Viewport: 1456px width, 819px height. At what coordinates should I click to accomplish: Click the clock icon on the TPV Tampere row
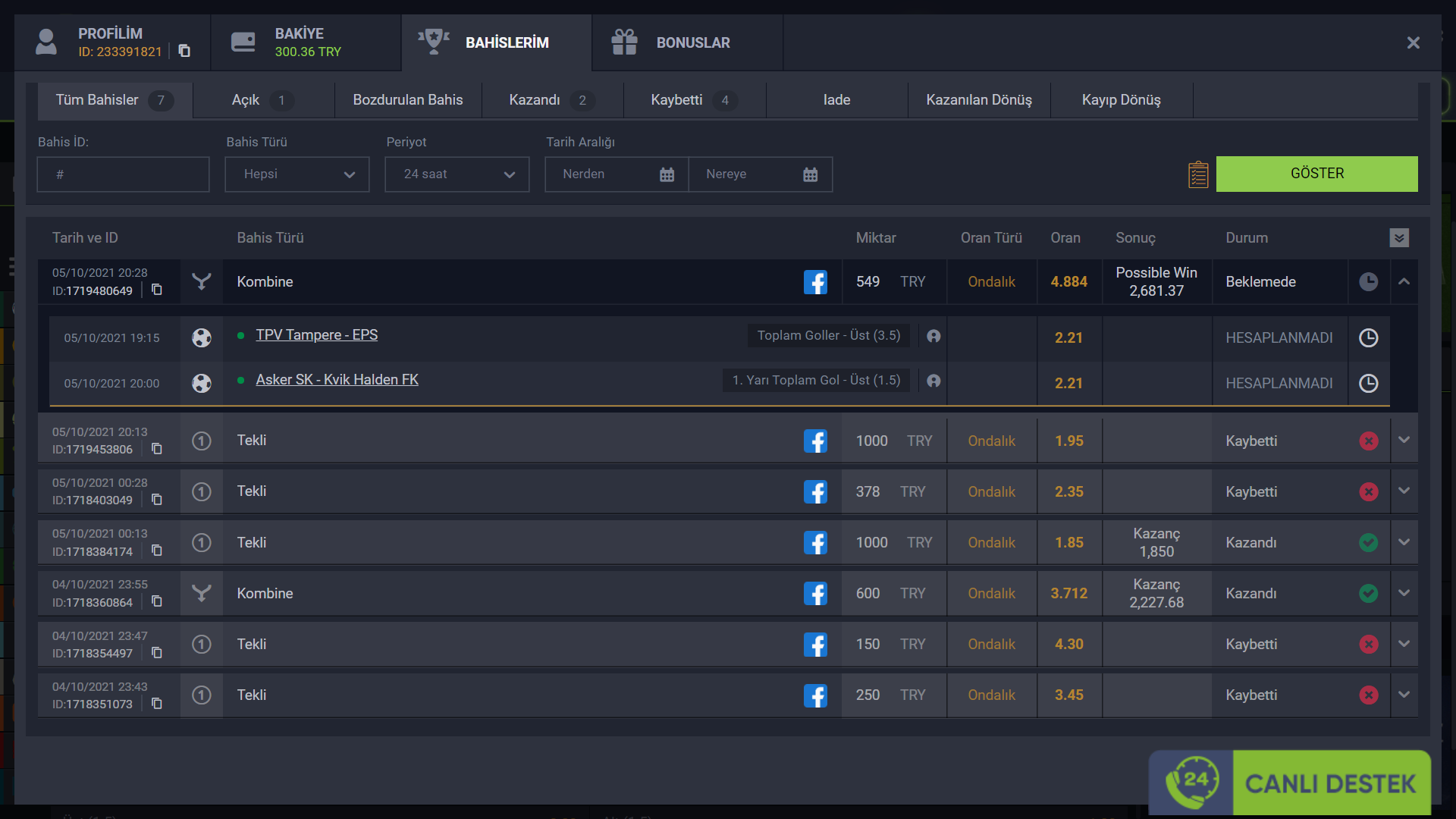tap(1368, 338)
